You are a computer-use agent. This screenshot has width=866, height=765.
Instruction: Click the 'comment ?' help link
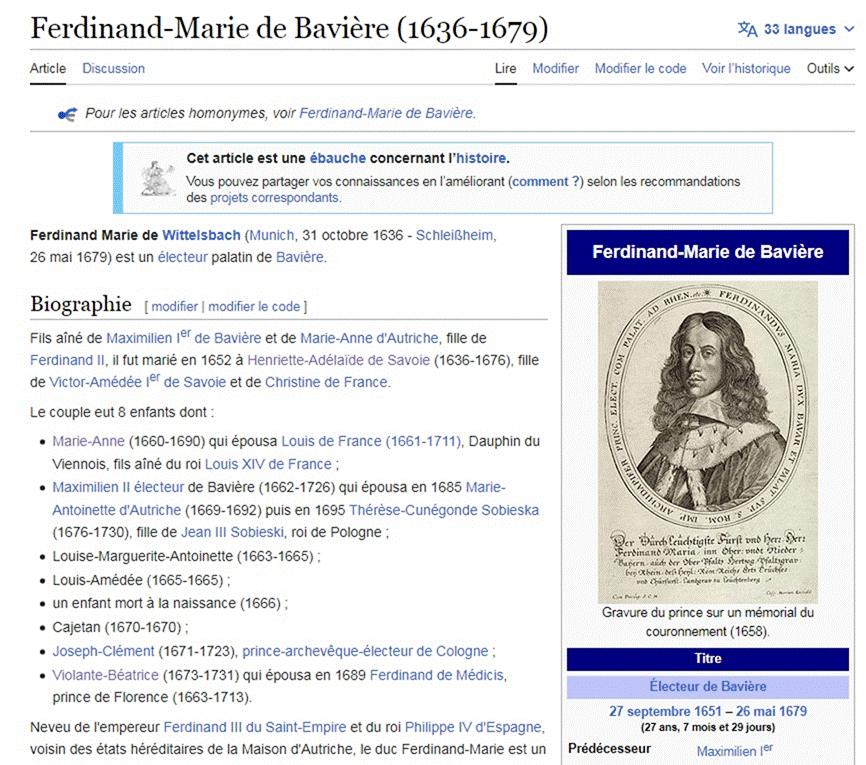(x=545, y=182)
